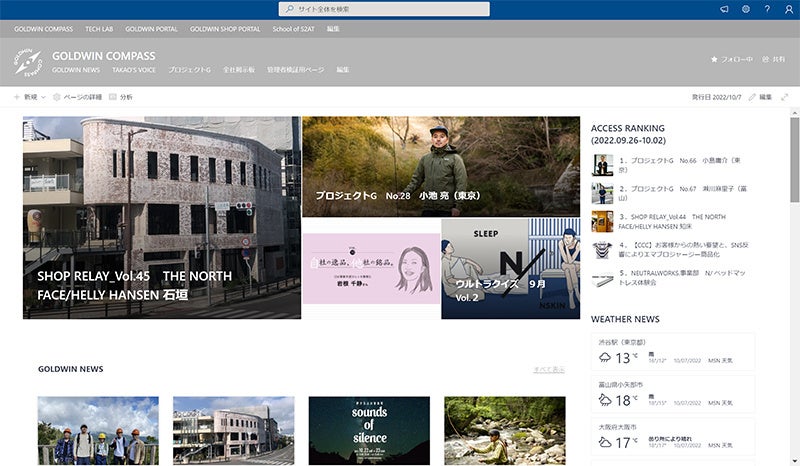Image resolution: width=800 pixels, height=466 pixels.
Task: Open GOLDWIN SHOP PORTAL in hub navigation
Action: tap(225, 29)
